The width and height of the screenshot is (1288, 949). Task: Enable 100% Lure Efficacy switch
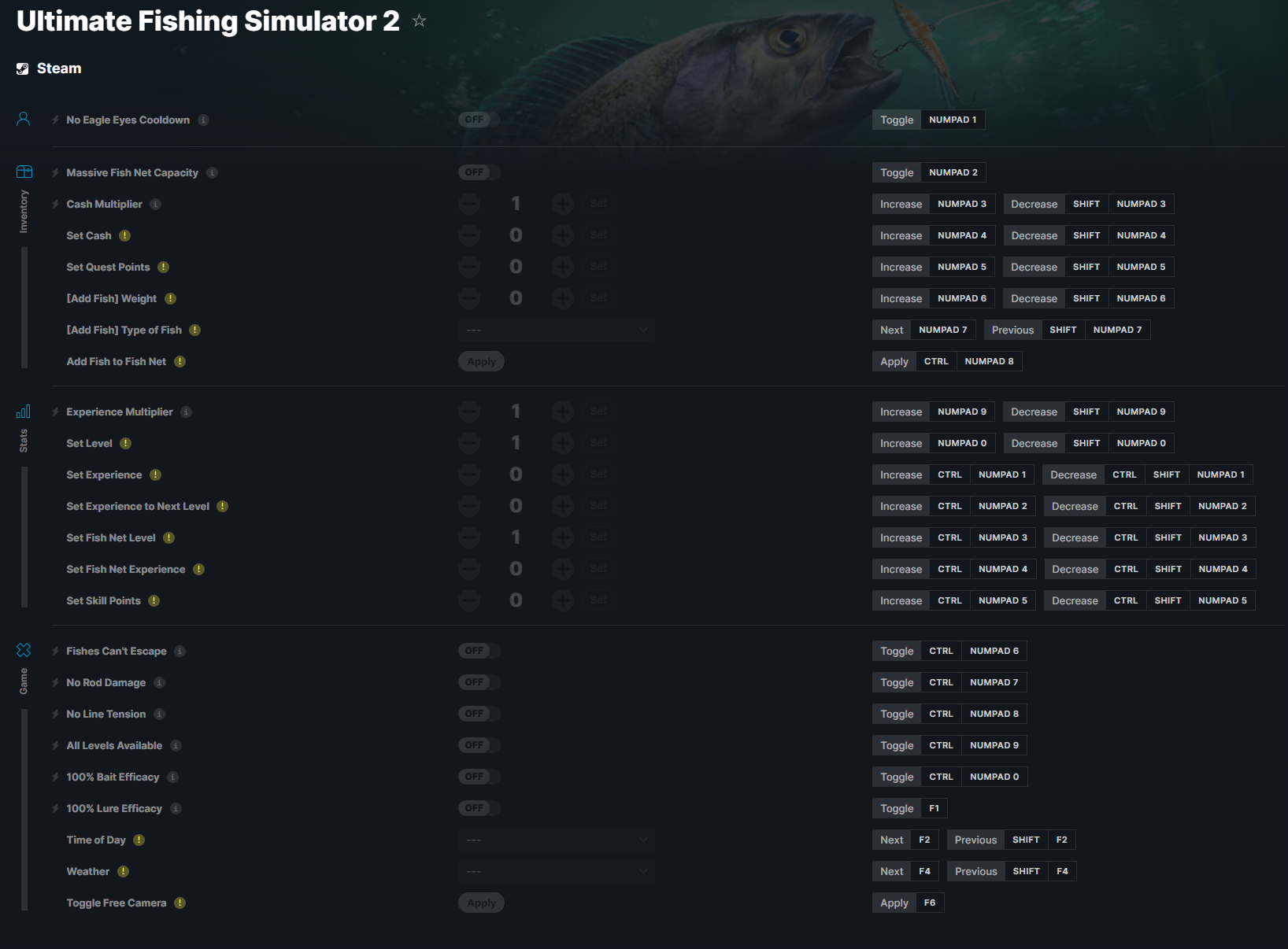point(479,808)
